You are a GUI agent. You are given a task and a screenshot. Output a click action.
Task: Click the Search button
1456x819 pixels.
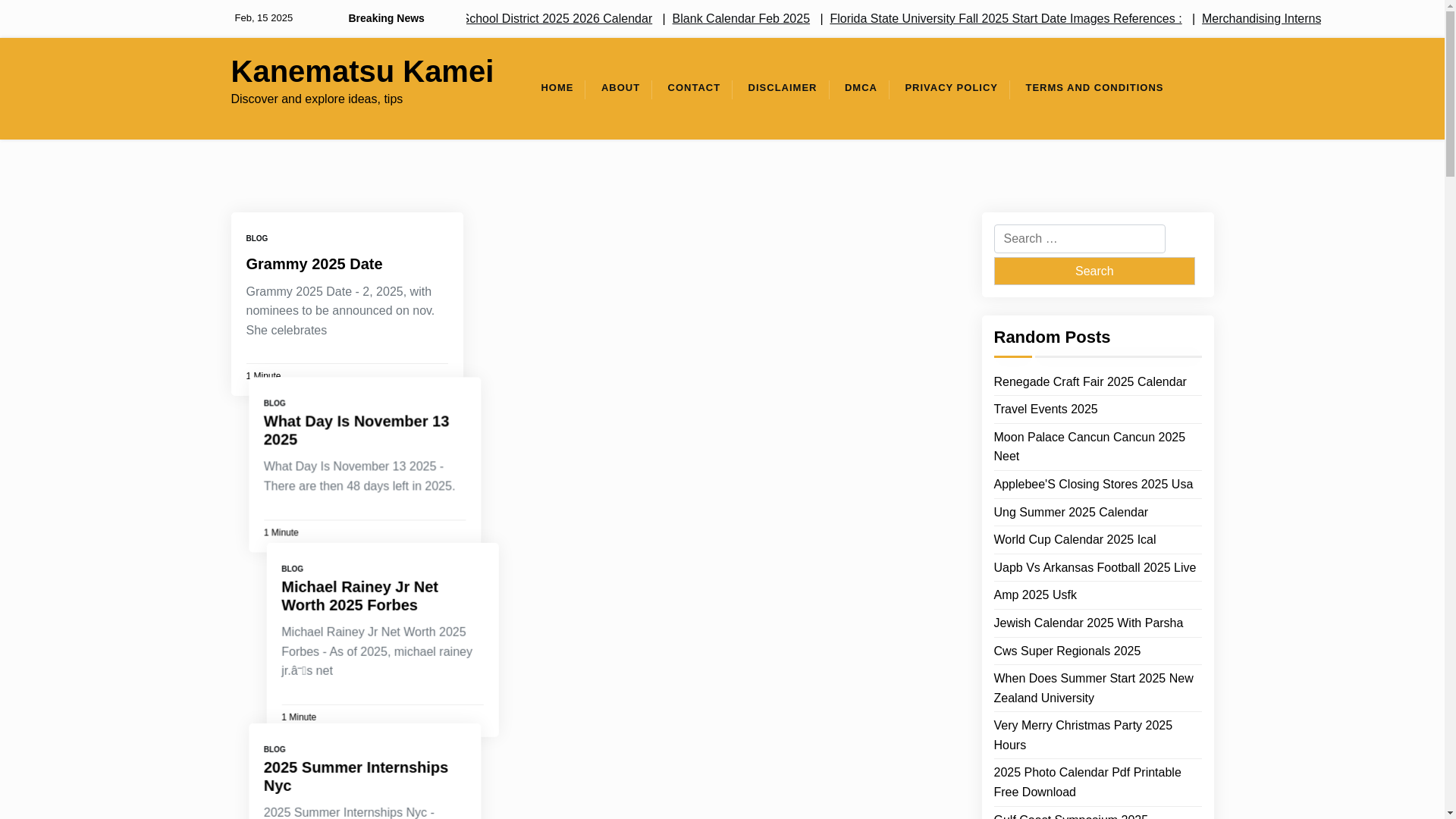(1094, 271)
